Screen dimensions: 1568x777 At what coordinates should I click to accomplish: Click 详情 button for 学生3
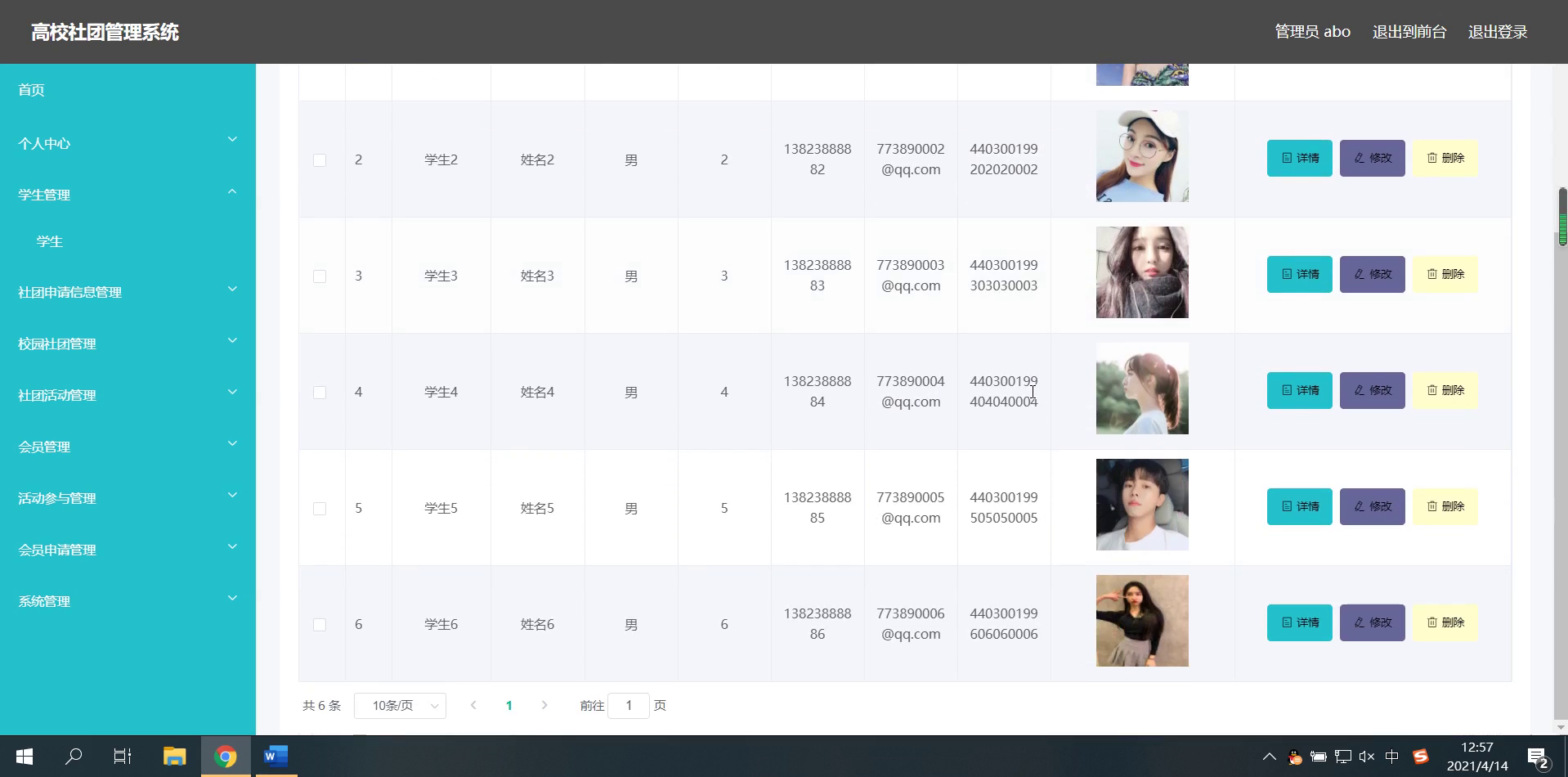(x=1300, y=274)
